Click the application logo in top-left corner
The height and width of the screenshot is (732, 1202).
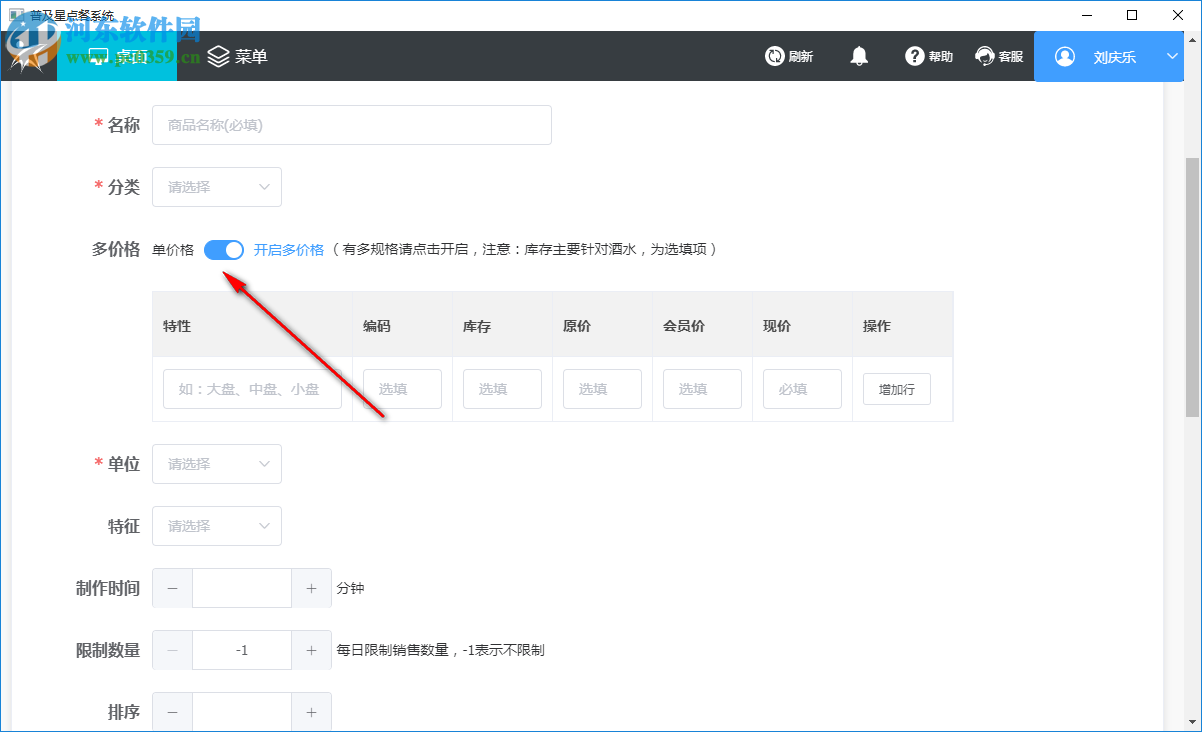tap(28, 56)
